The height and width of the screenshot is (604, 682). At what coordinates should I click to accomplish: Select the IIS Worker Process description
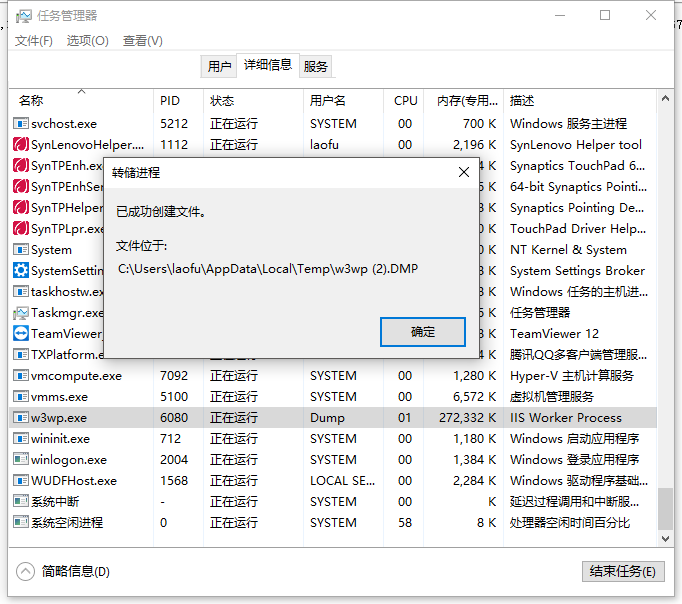tap(566, 417)
